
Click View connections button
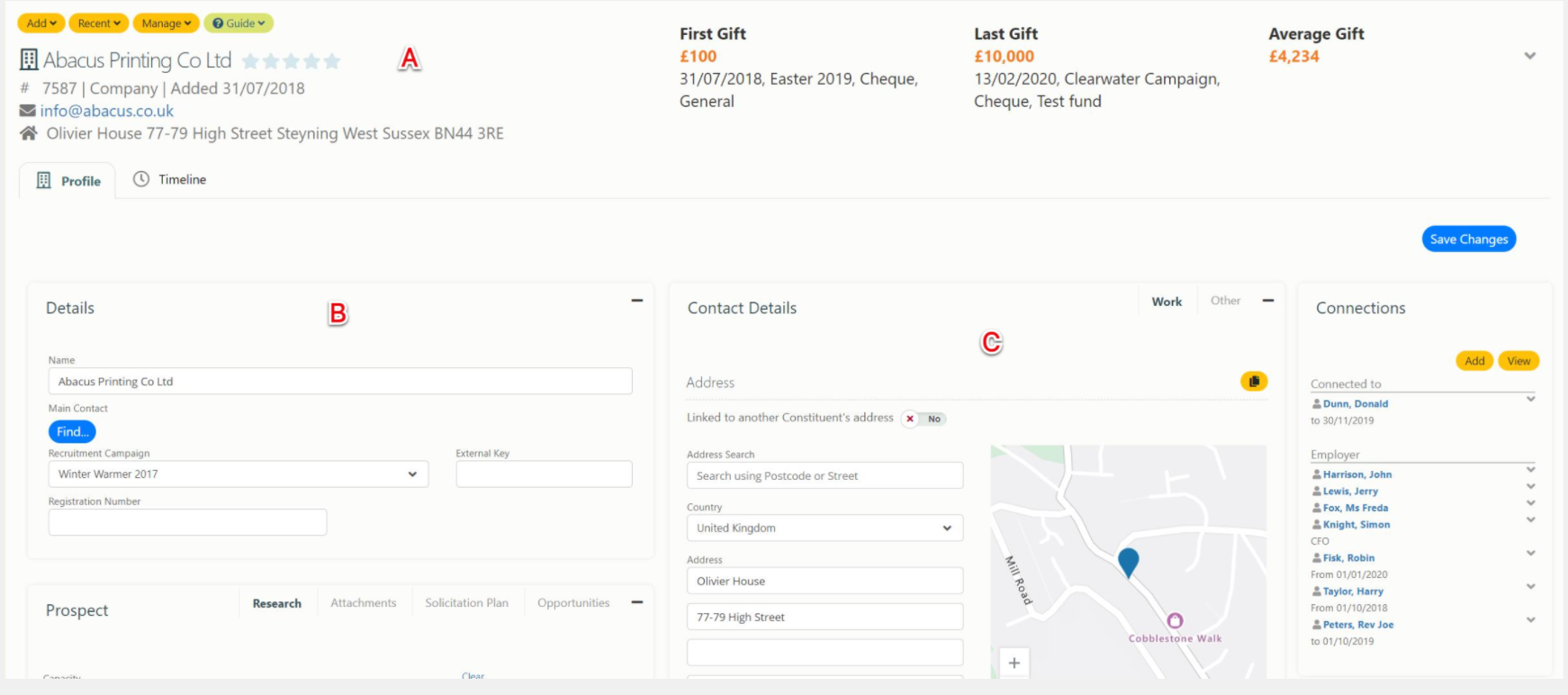(1518, 361)
